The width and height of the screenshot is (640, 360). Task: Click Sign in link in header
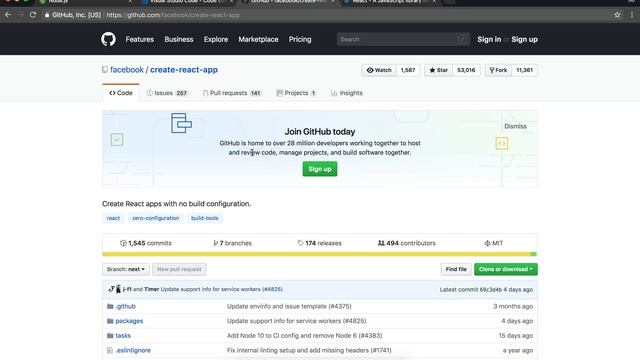[x=489, y=40]
